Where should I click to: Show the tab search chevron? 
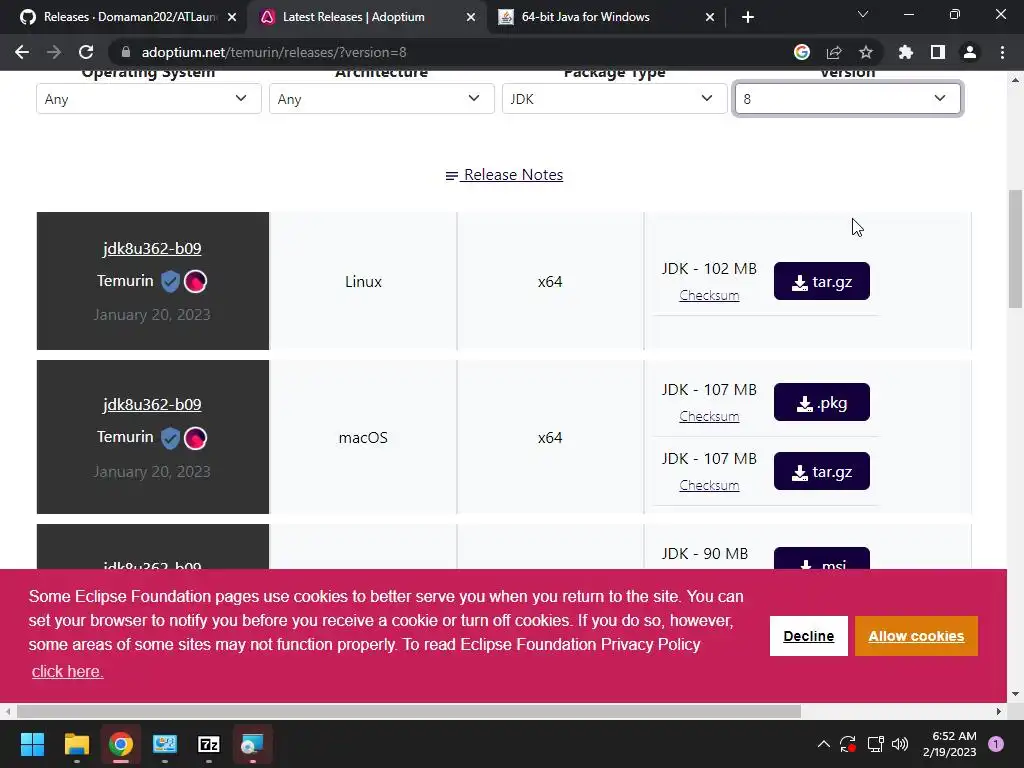pos(863,14)
